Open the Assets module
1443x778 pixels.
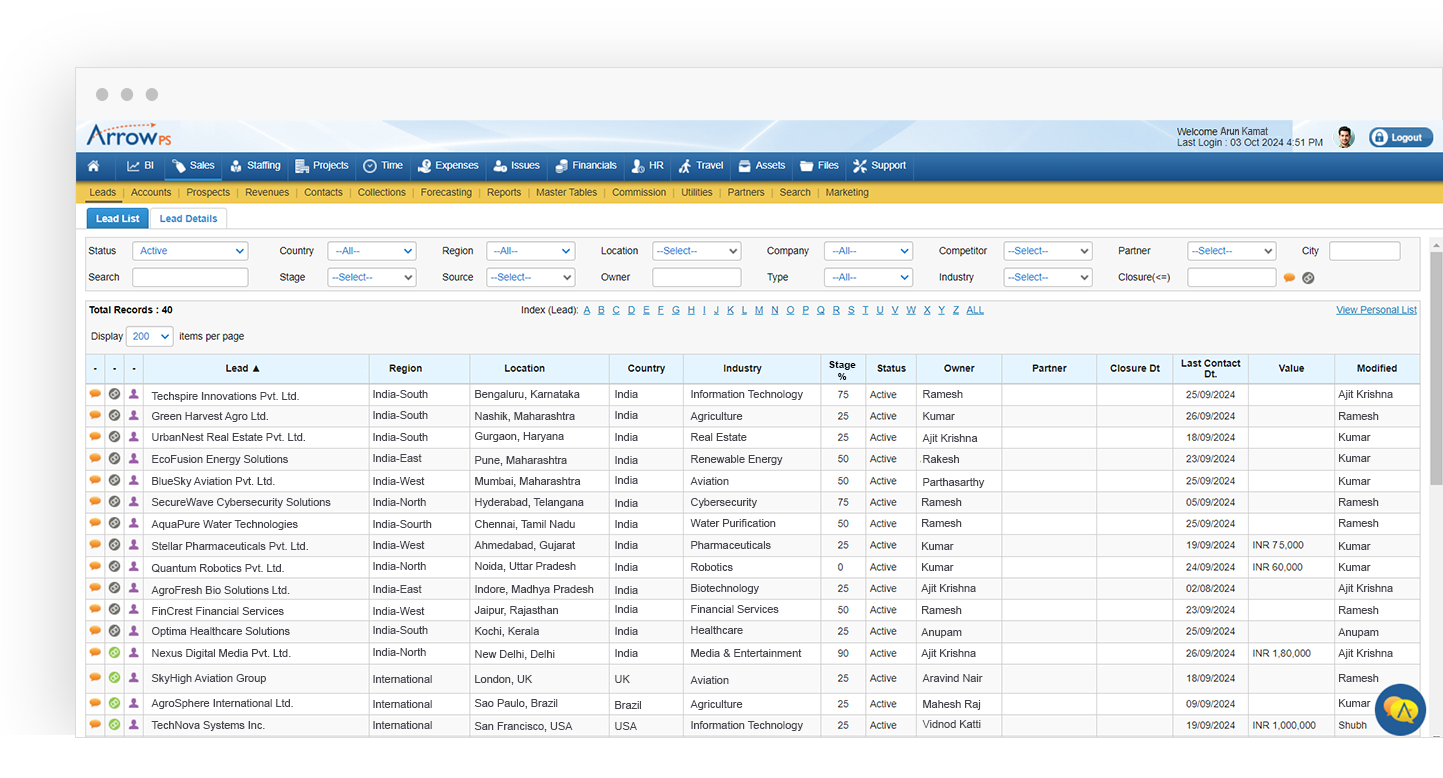762,166
